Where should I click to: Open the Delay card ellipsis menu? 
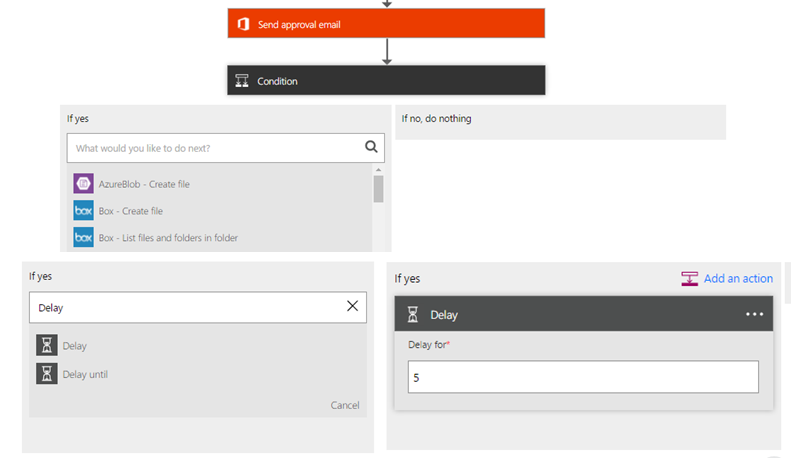[x=754, y=315]
